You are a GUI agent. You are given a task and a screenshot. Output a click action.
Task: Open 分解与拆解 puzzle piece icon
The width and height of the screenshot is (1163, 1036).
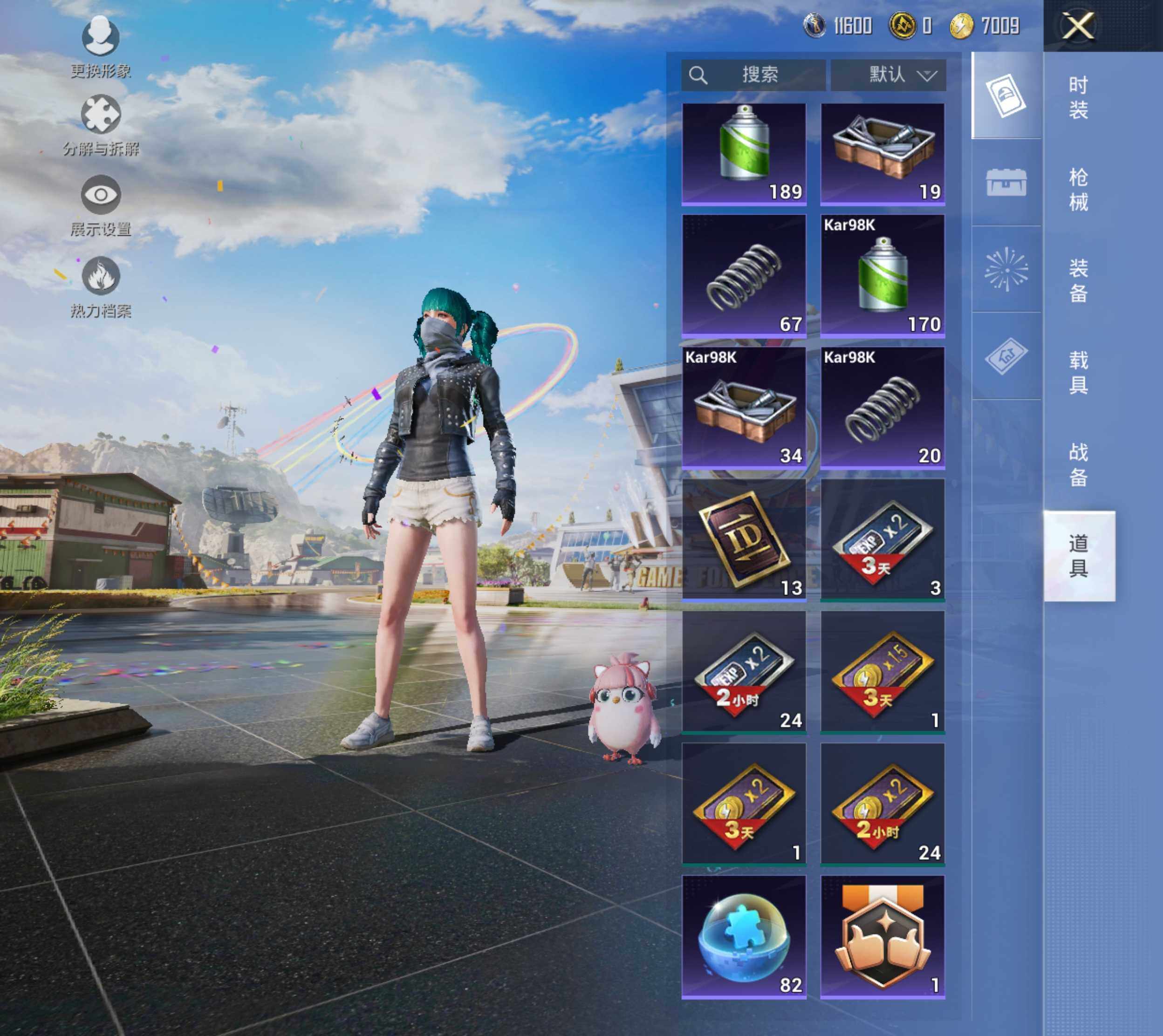click(x=101, y=115)
